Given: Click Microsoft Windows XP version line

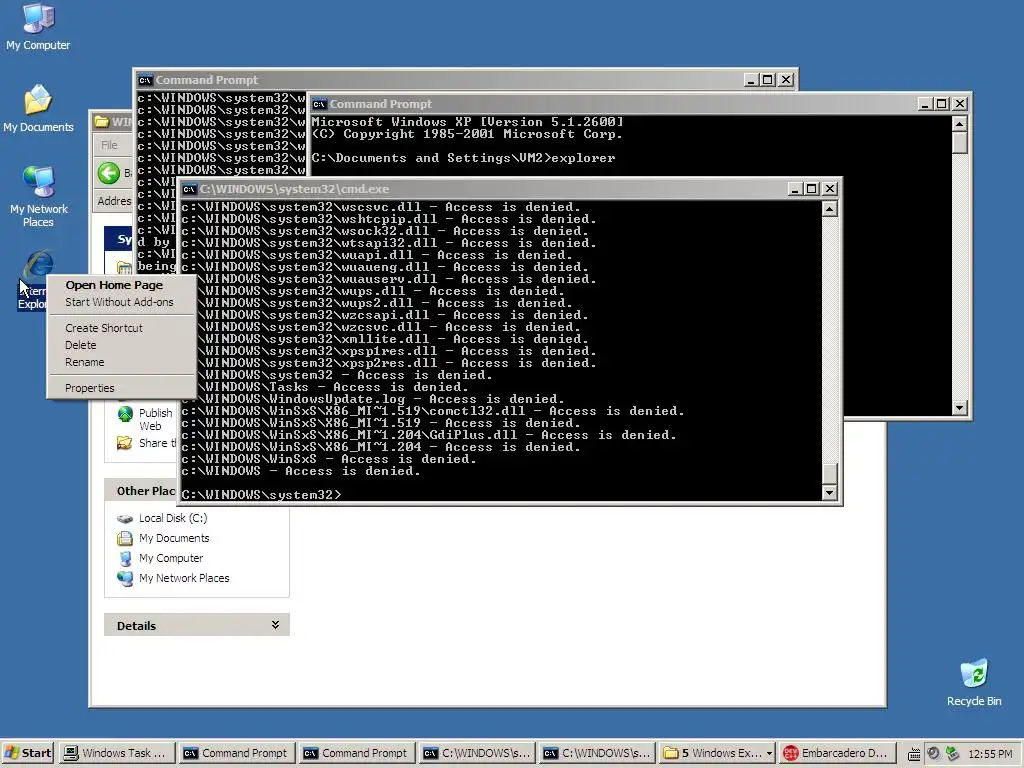Looking at the screenshot, I should pos(468,122).
